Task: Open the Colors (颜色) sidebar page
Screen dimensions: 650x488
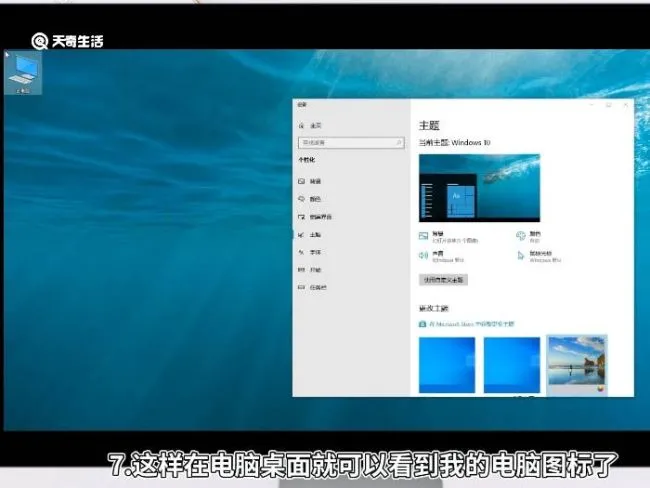Action: coord(310,199)
